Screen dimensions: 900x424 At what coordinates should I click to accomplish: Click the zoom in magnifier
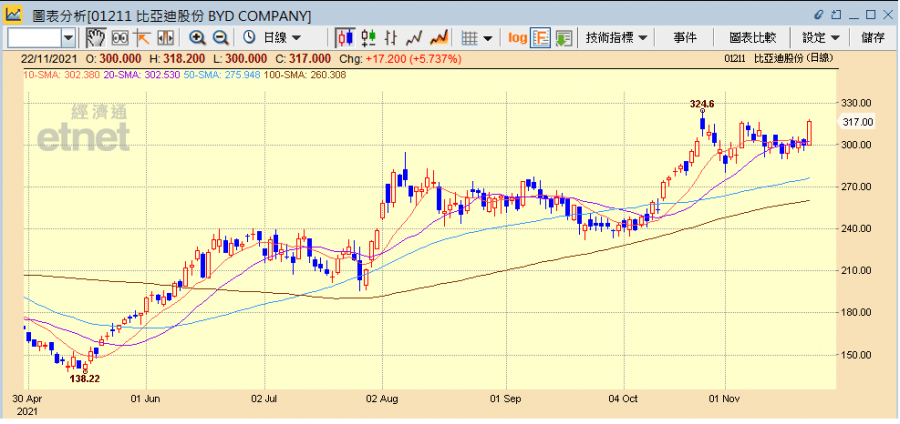click(197, 37)
